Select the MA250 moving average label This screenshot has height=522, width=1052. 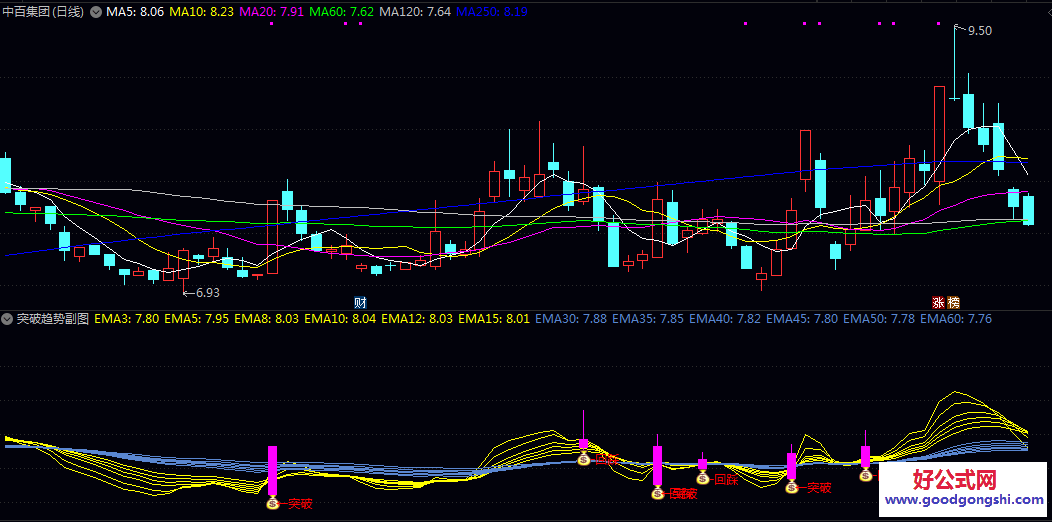[x=492, y=12]
